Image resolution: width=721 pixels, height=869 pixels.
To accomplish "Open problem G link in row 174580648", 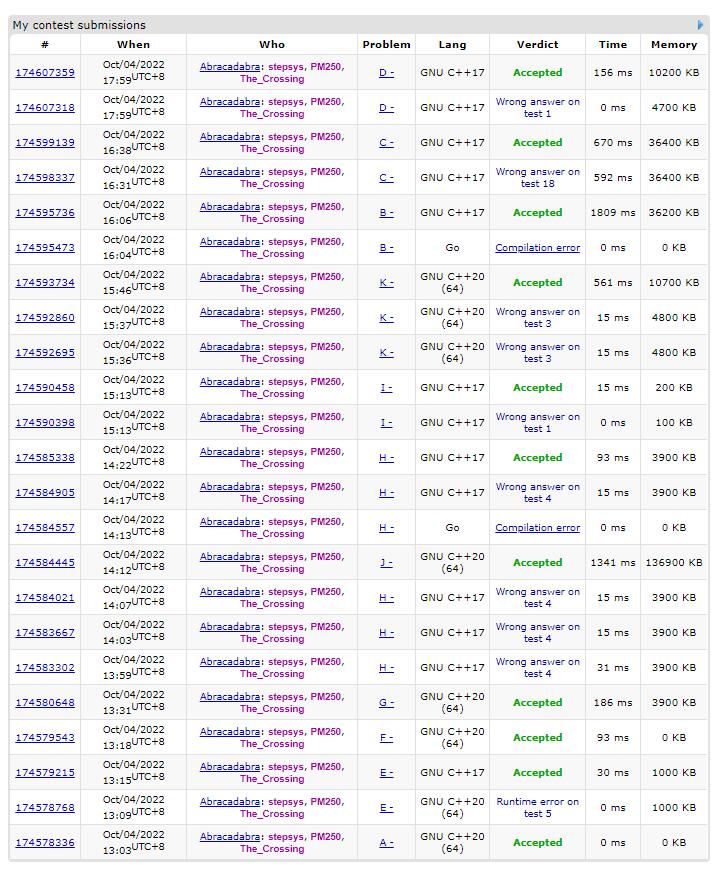I will coord(386,703).
